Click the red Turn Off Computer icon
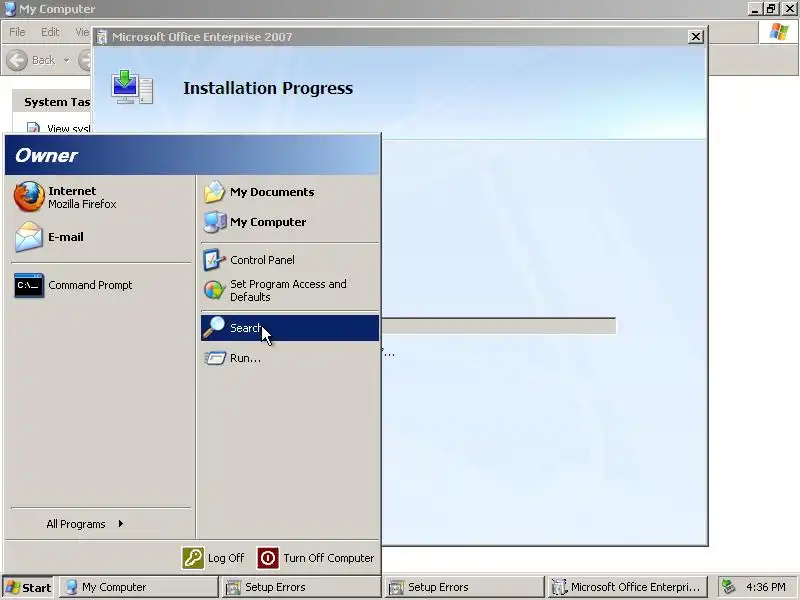800x600 pixels. tap(268, 558)
